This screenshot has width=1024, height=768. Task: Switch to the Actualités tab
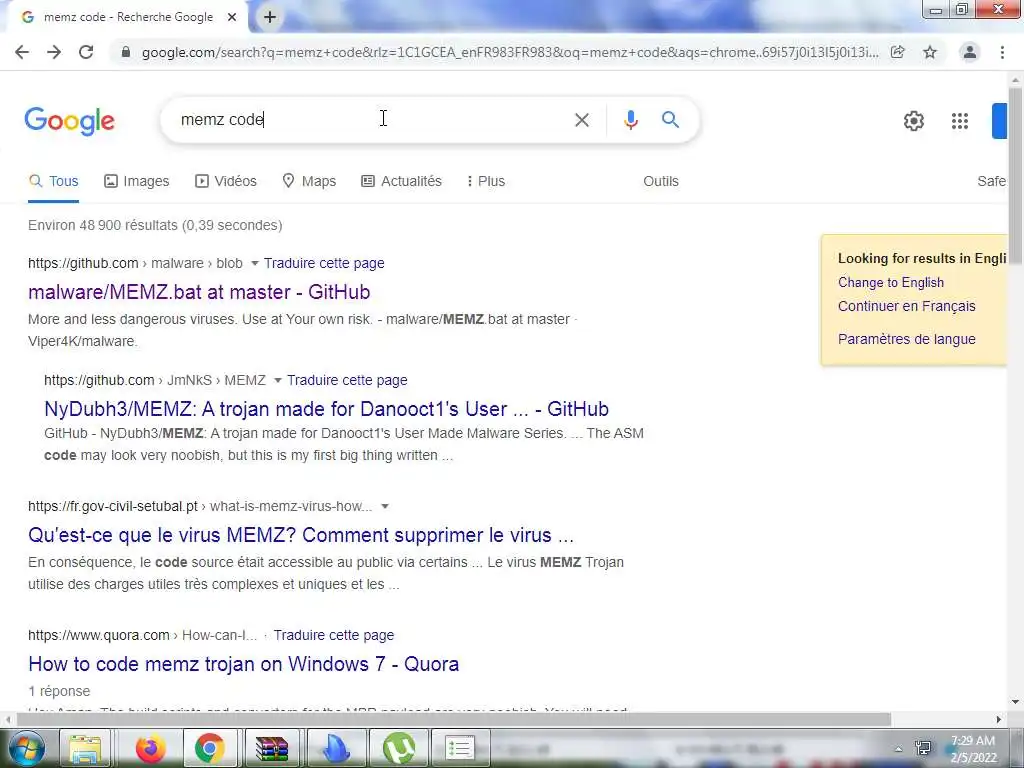coord(402,182)
